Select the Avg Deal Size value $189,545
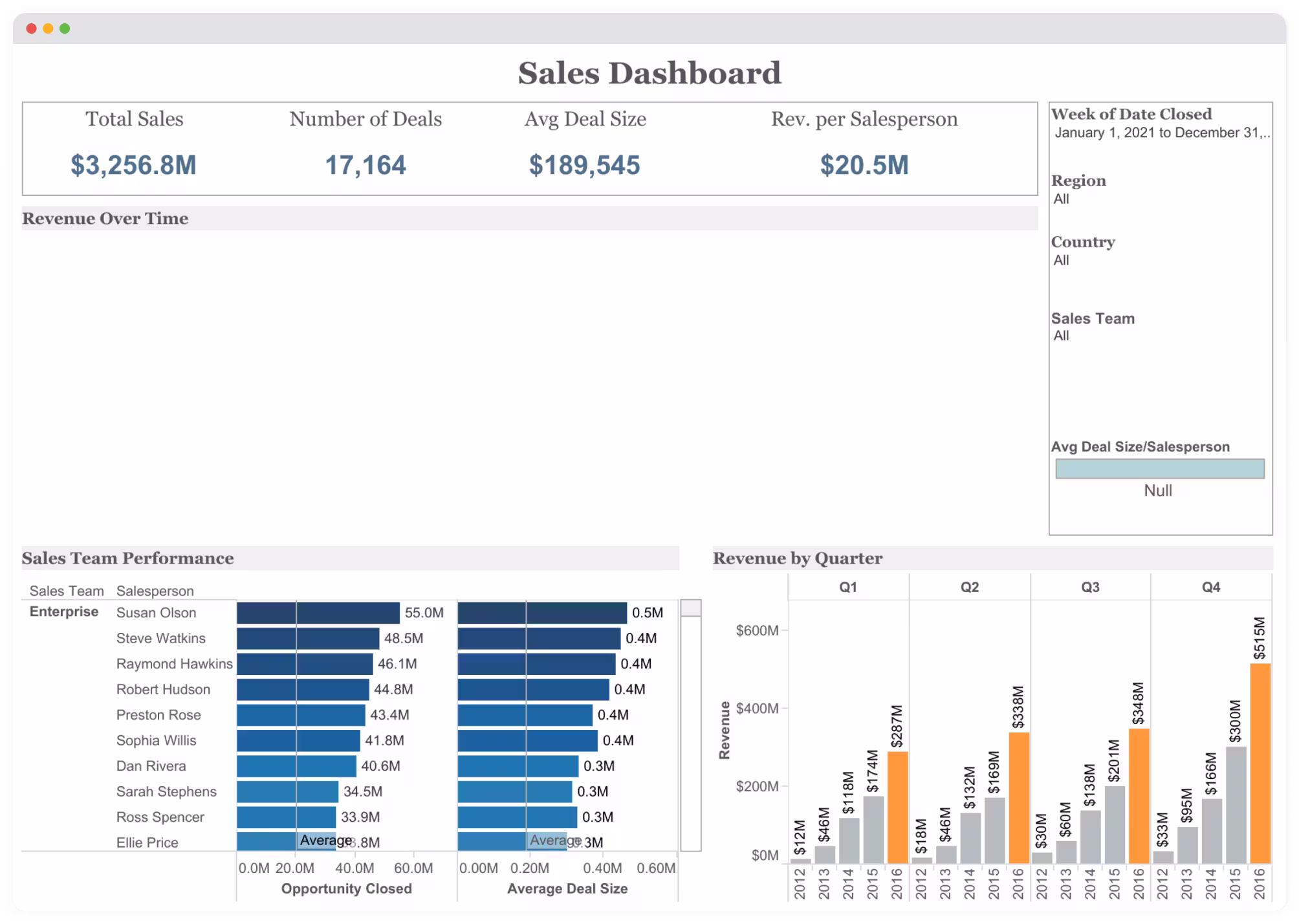Image resolution: width=1299 pixels, height=924 pixels. click(x=585, y=165)
